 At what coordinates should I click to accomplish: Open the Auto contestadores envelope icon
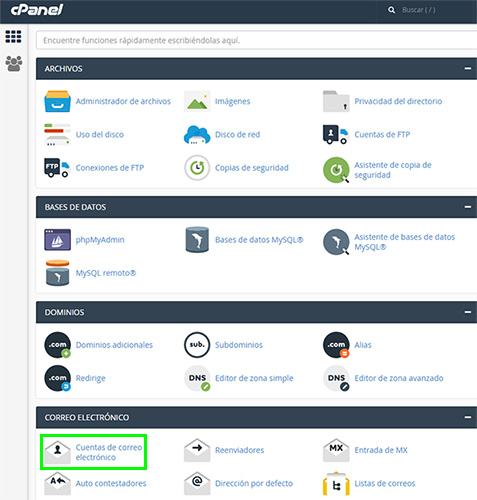pyautogui.click(x=57, y=483)
